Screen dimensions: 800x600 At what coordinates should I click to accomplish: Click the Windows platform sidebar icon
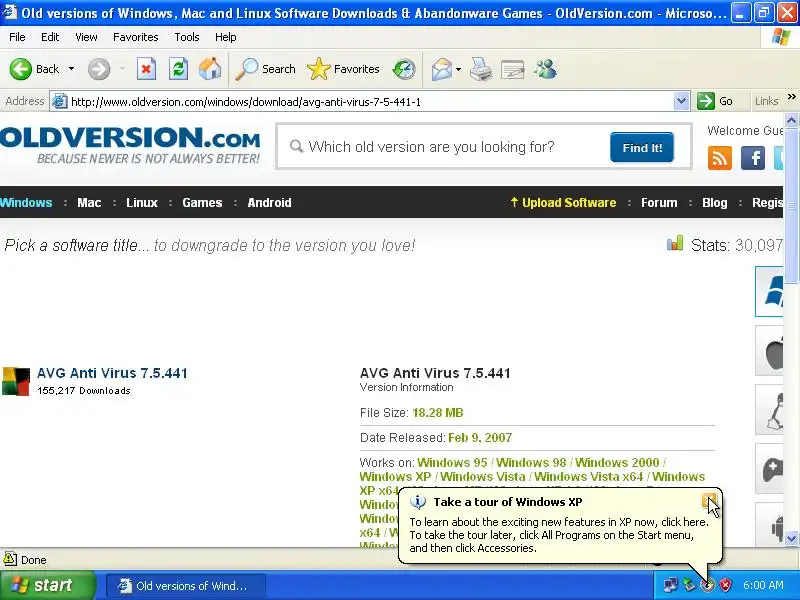[x=770, y=291]
